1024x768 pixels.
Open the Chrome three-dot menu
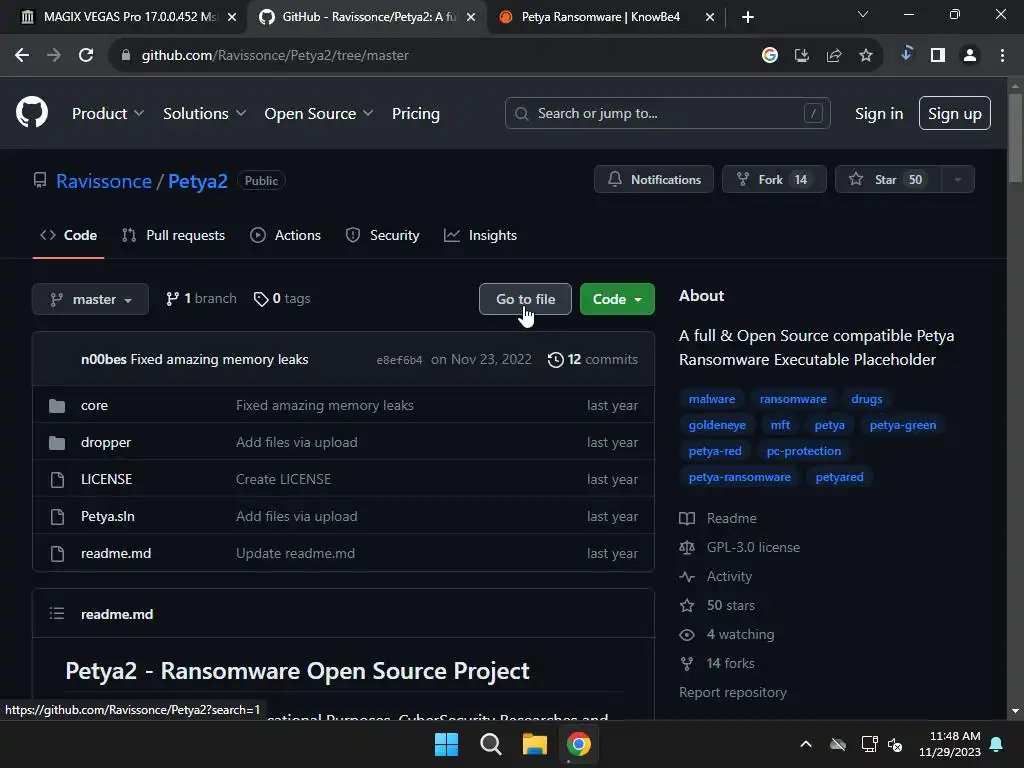1002,56
